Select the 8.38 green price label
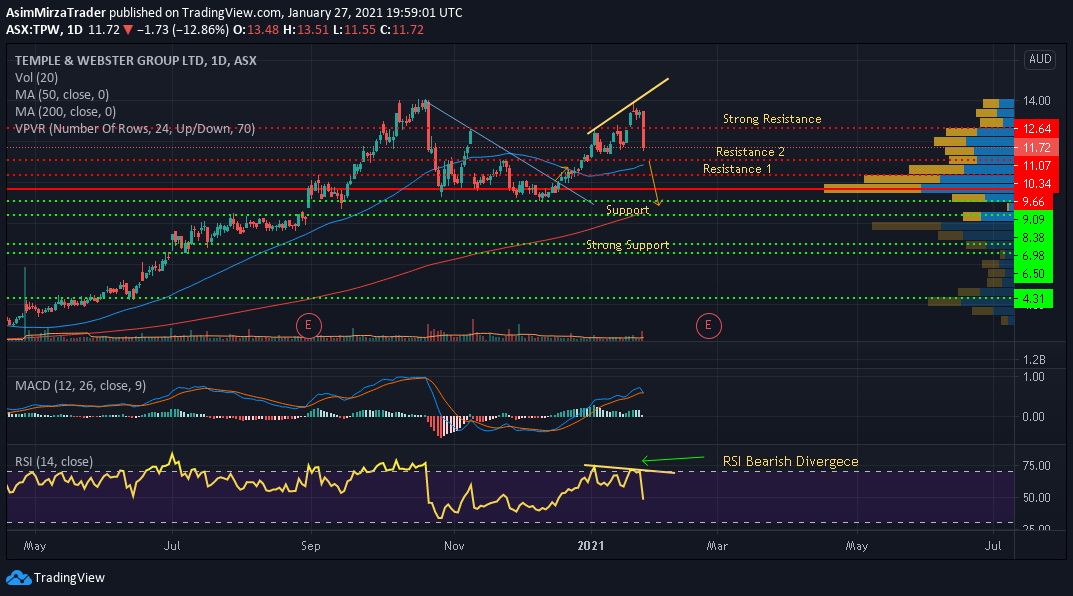Viewport: 1073px width, 596px height. 1033,237
